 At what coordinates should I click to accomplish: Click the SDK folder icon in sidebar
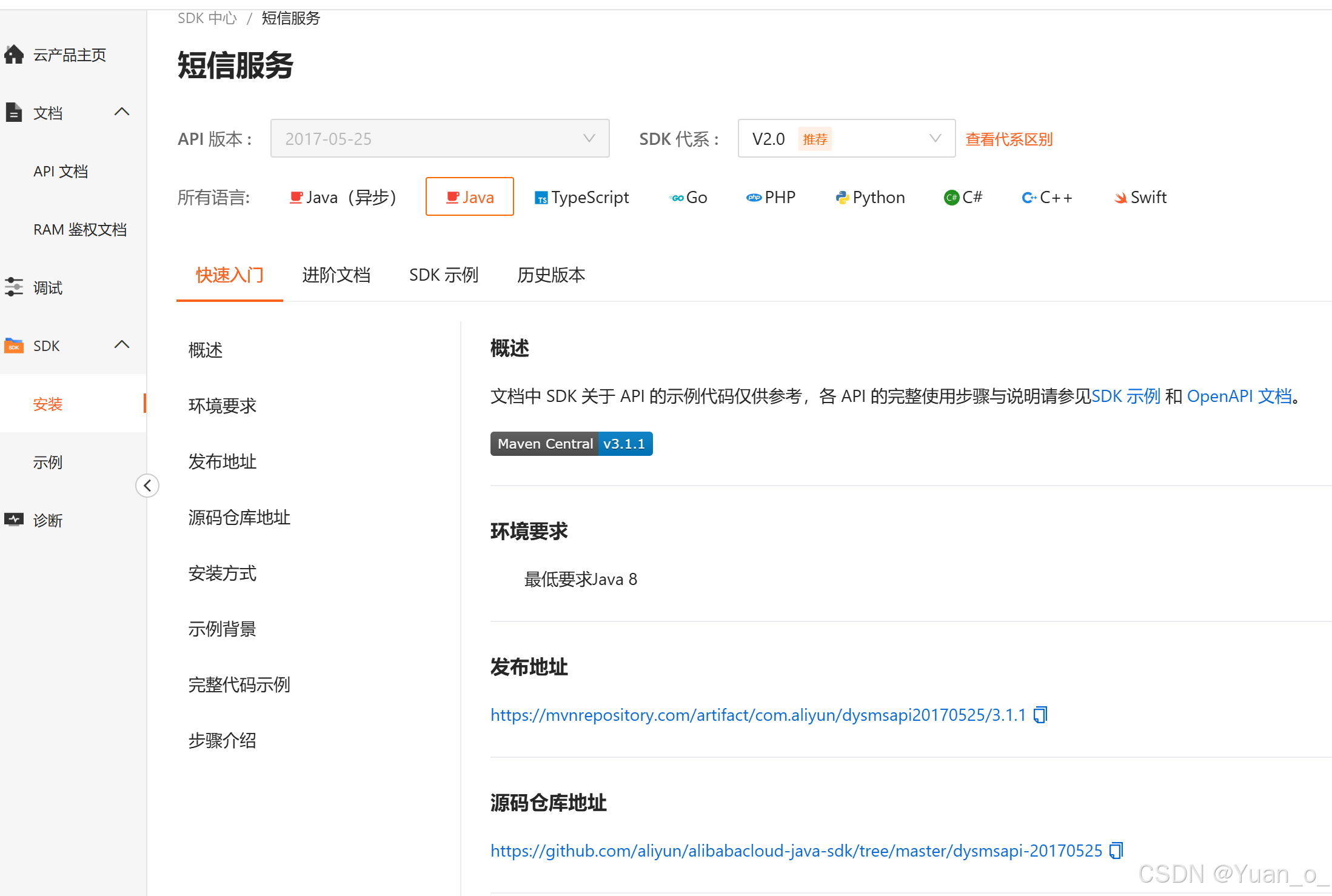coord(14,346)
